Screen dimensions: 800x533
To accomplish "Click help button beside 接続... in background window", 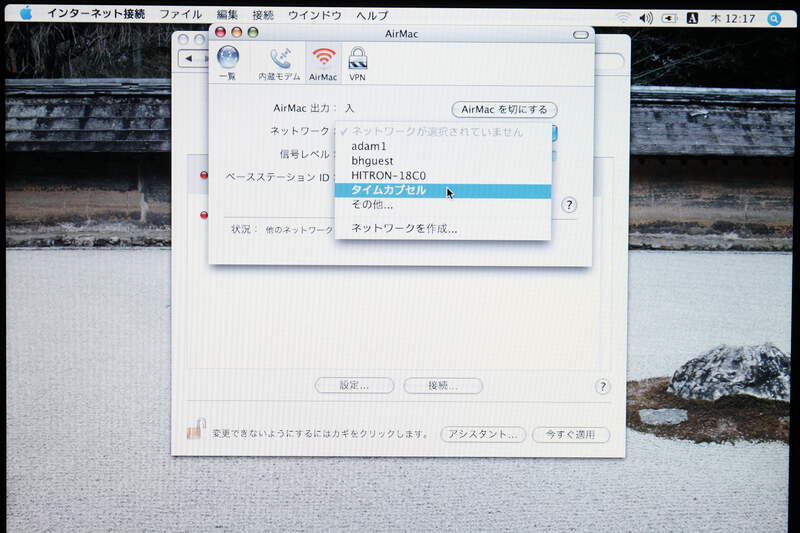I will (x=603, y=387).
